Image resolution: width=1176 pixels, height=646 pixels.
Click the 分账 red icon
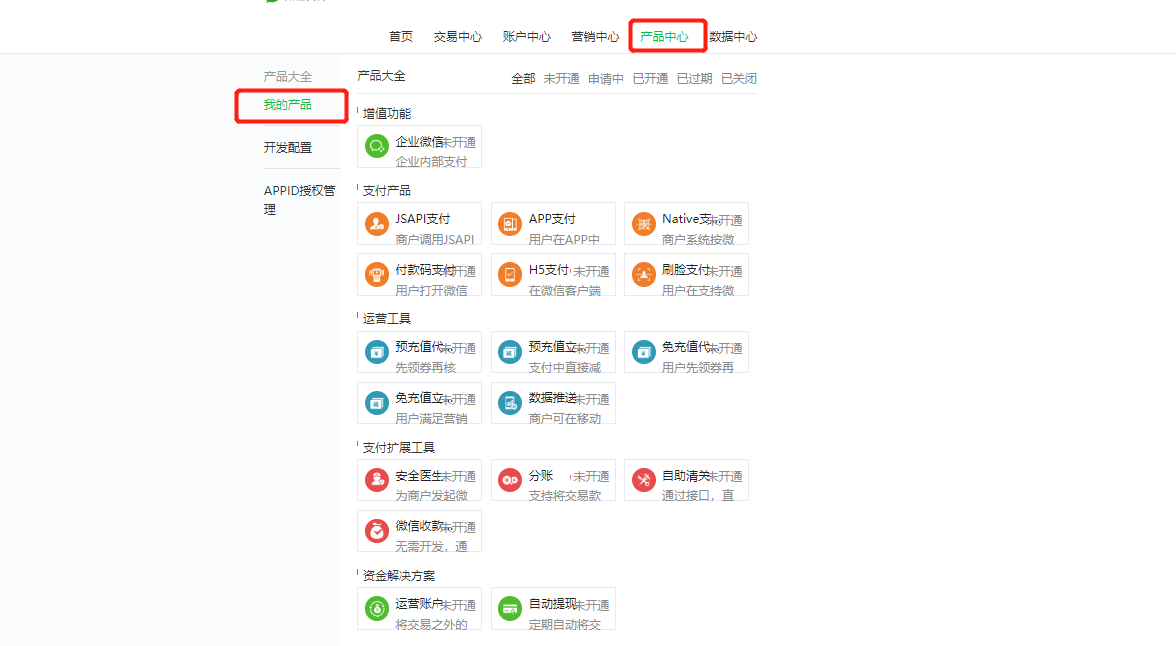tap(510, 479)
